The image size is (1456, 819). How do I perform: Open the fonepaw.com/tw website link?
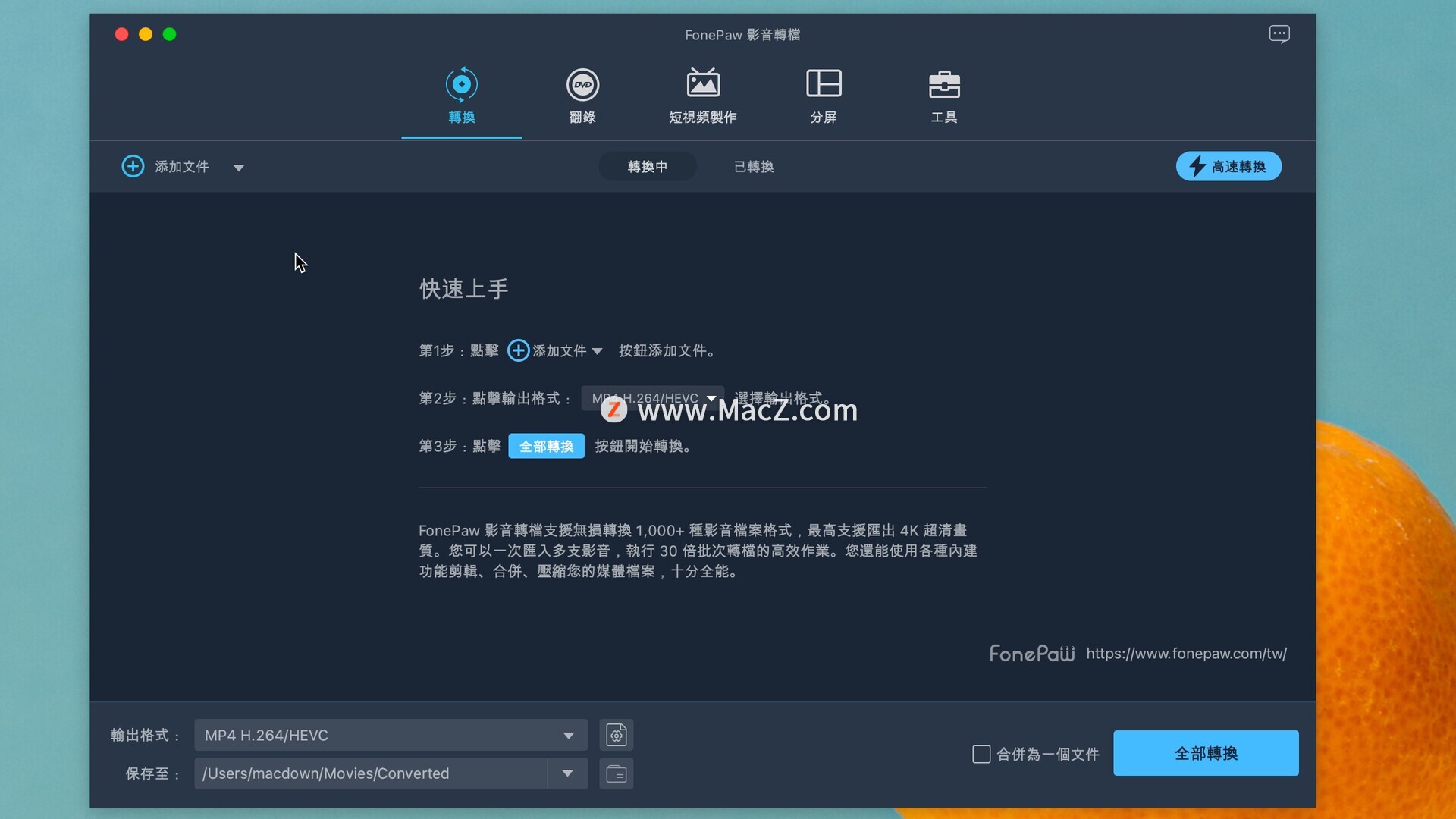(x=1186, y=654)
